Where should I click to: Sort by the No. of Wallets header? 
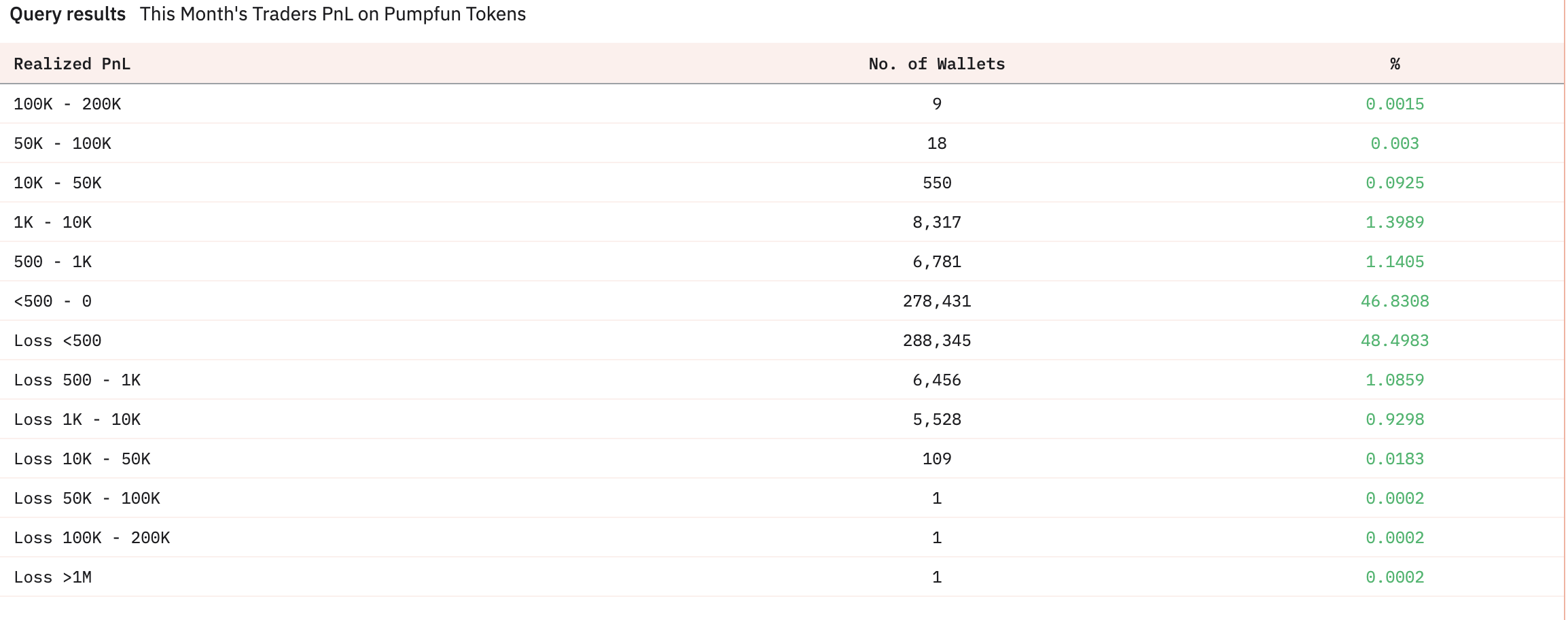pos(936,64)
